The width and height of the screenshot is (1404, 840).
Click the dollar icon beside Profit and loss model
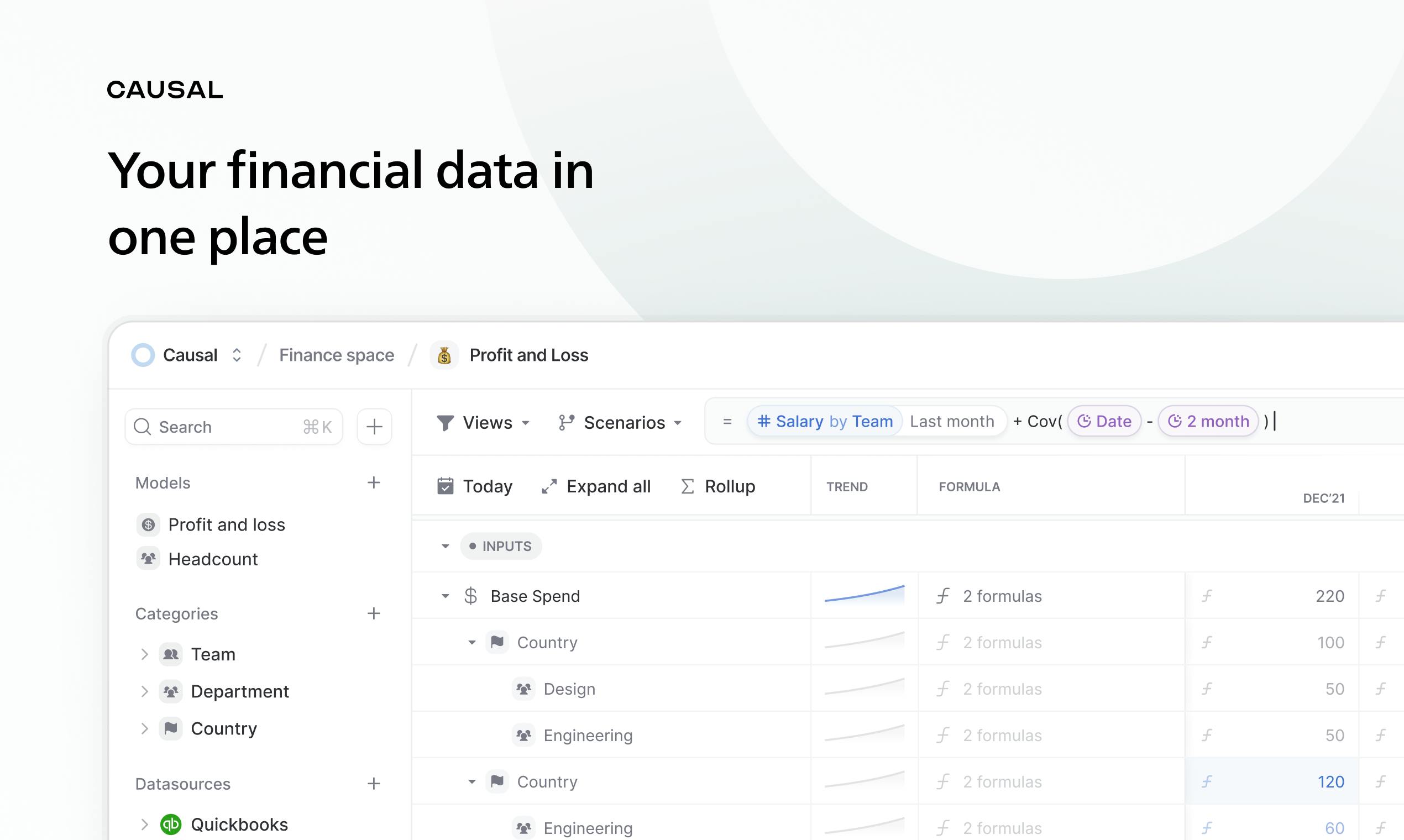pos(148,524)
